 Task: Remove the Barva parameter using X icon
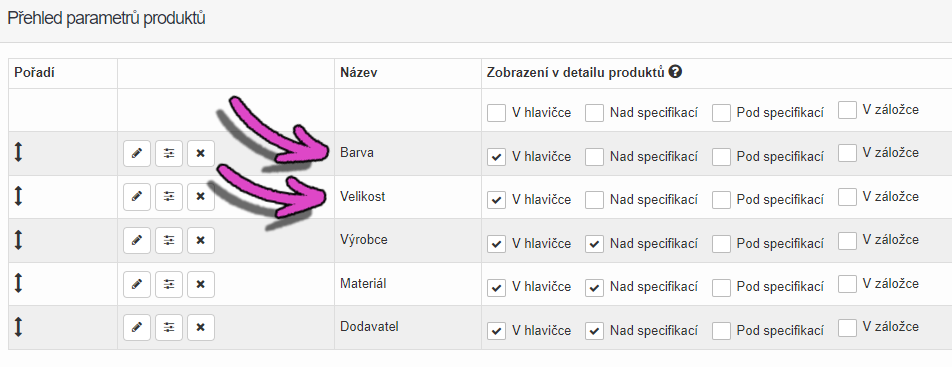click(x=201, y=153)
